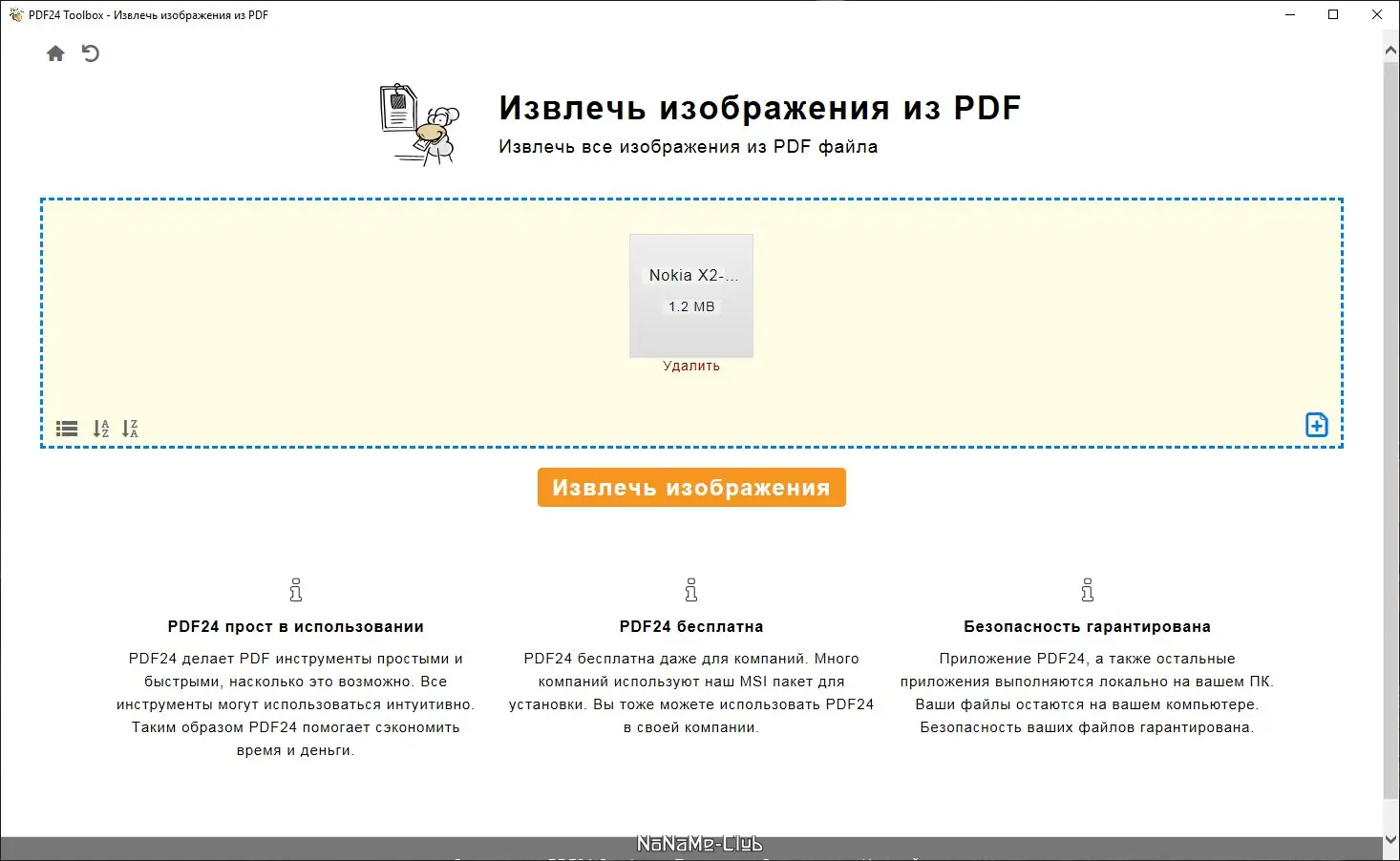Sort files descending Z to A
The height and width of the screenshot is (861, 1400).
pos(130,429)
